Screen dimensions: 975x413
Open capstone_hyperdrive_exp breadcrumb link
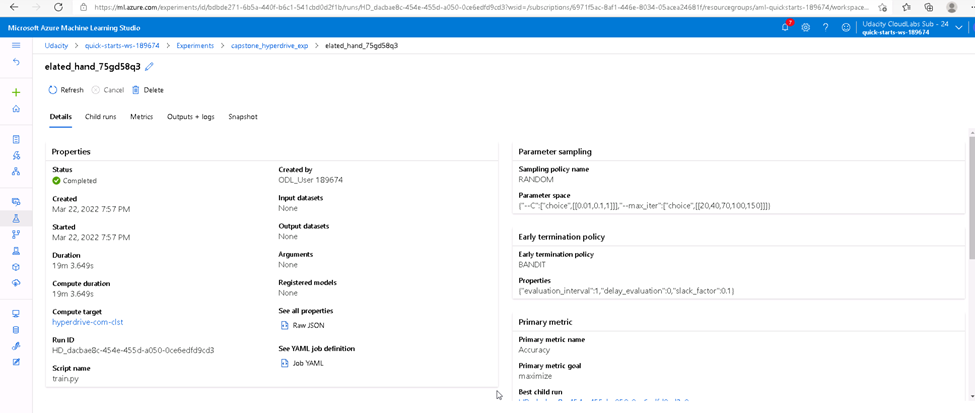[x=269, y=46]
